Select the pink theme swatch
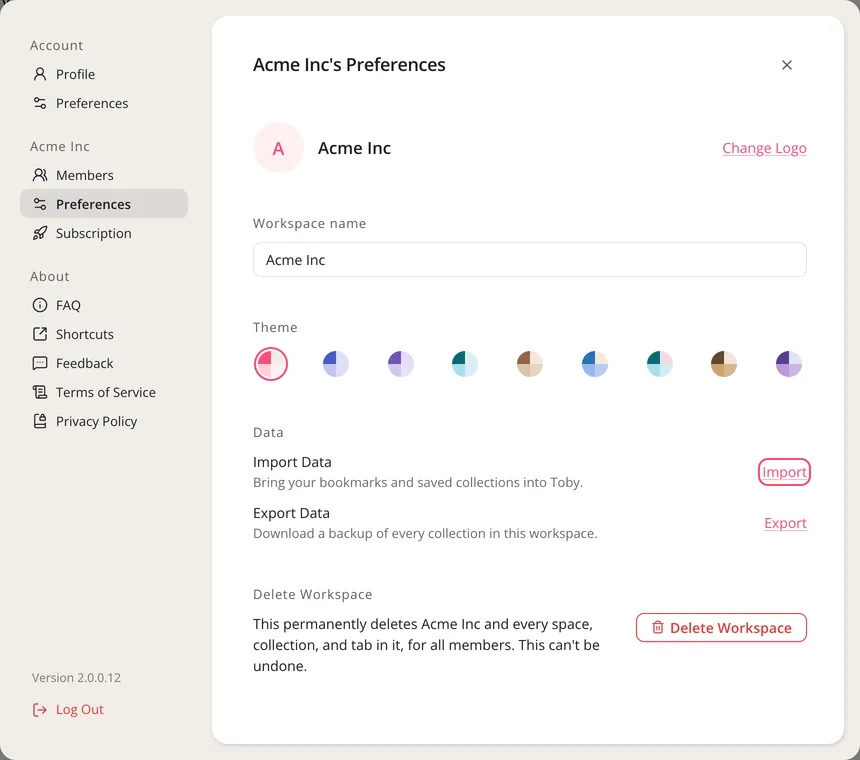Viewport: 860px width, 760px height. pos(271,364)
